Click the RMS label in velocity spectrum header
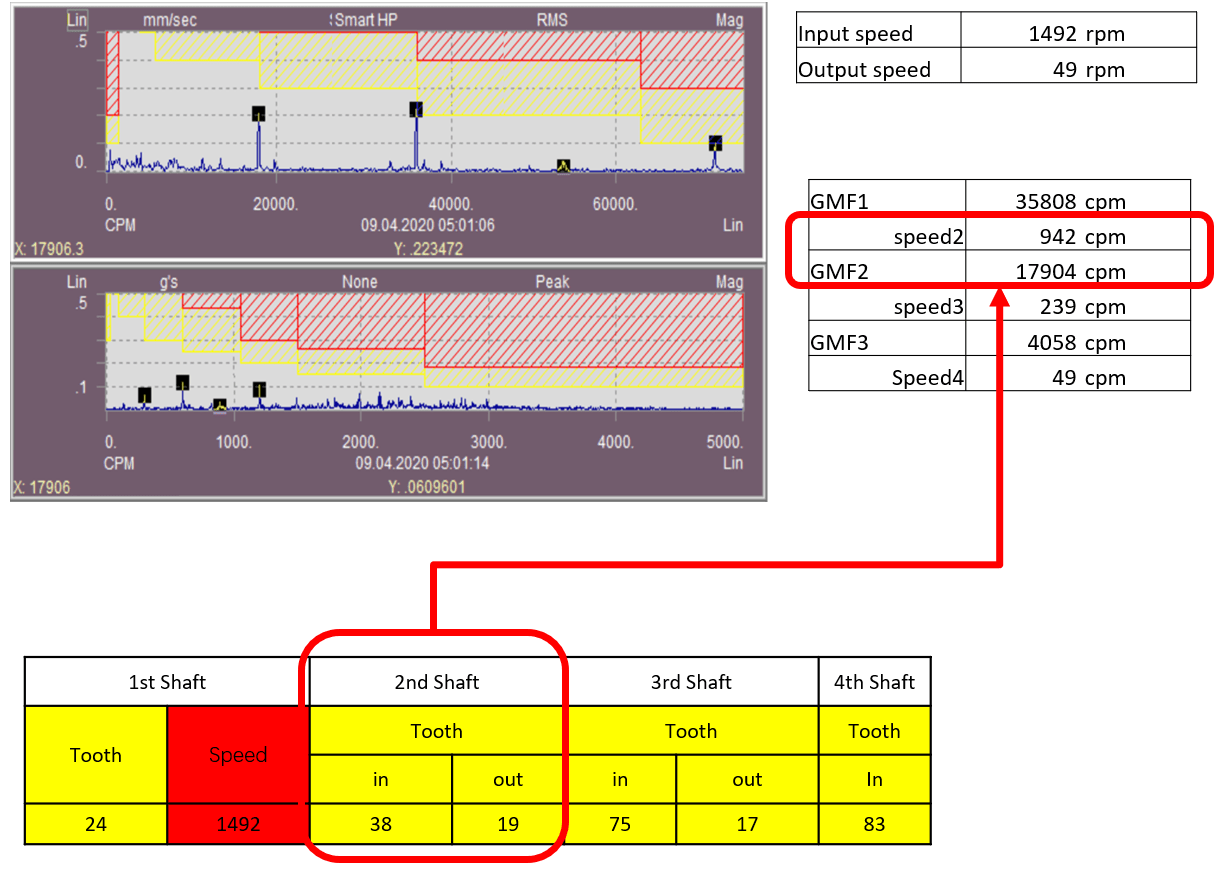Image resolution: width=1224 pixels, height=875 pixels. (x=552, y=20)
